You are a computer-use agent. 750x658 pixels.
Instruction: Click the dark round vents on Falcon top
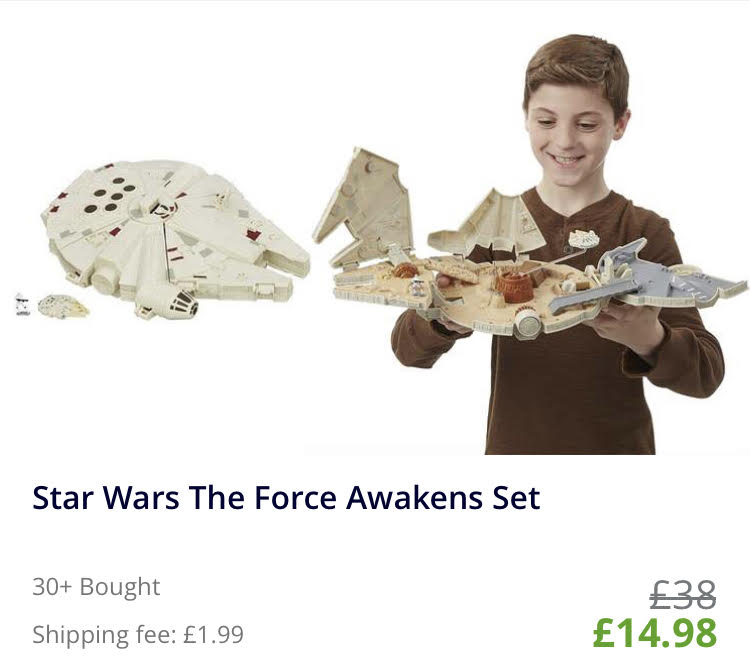coord(109,194)
